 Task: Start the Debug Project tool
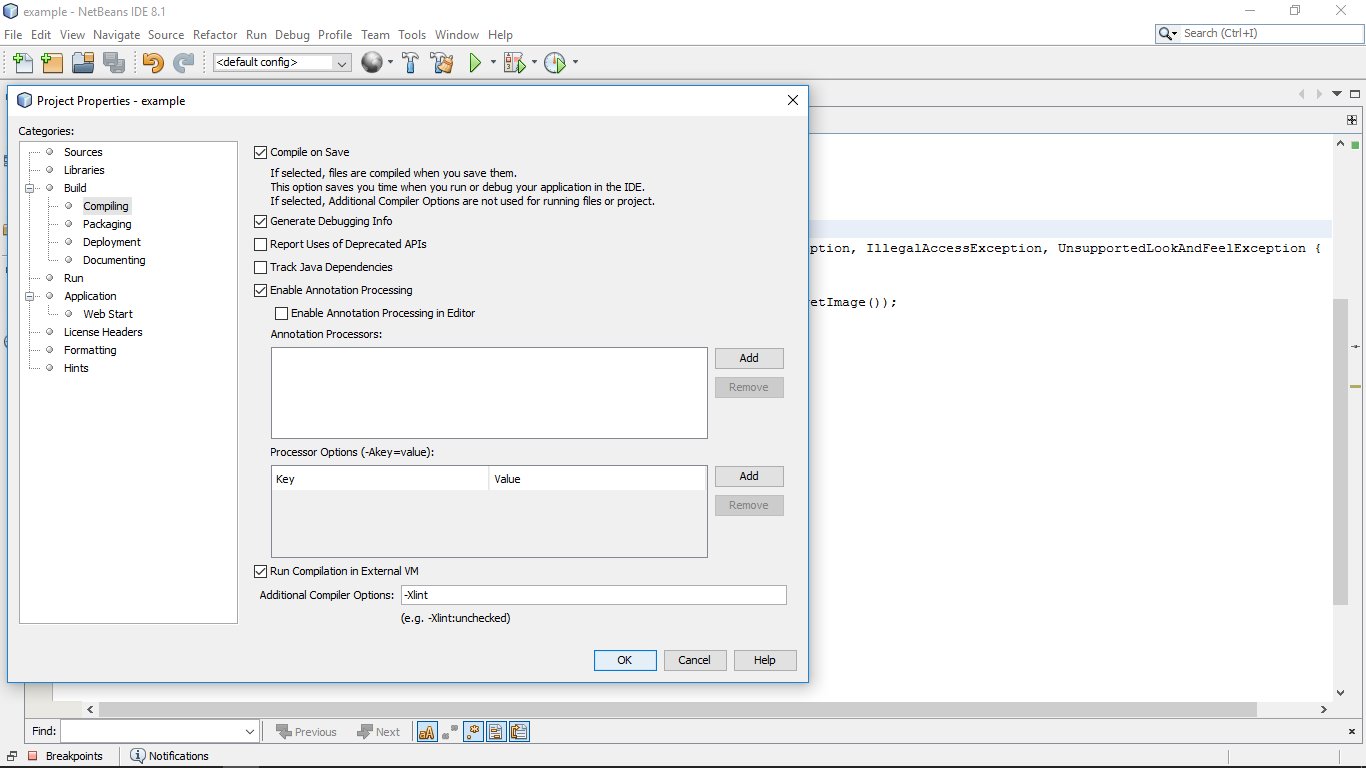coord(514,62)
